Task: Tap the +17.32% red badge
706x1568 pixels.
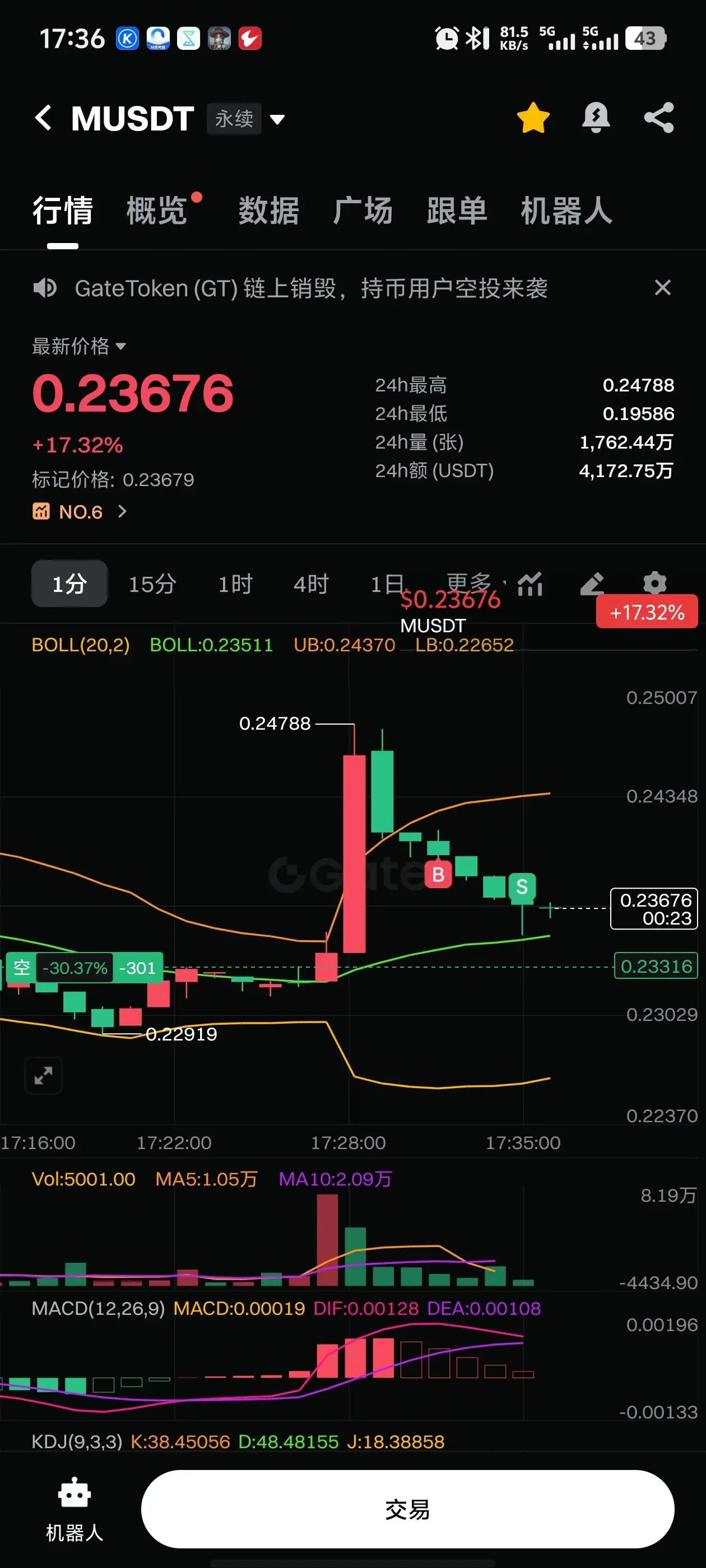Action: coord(647,612)
